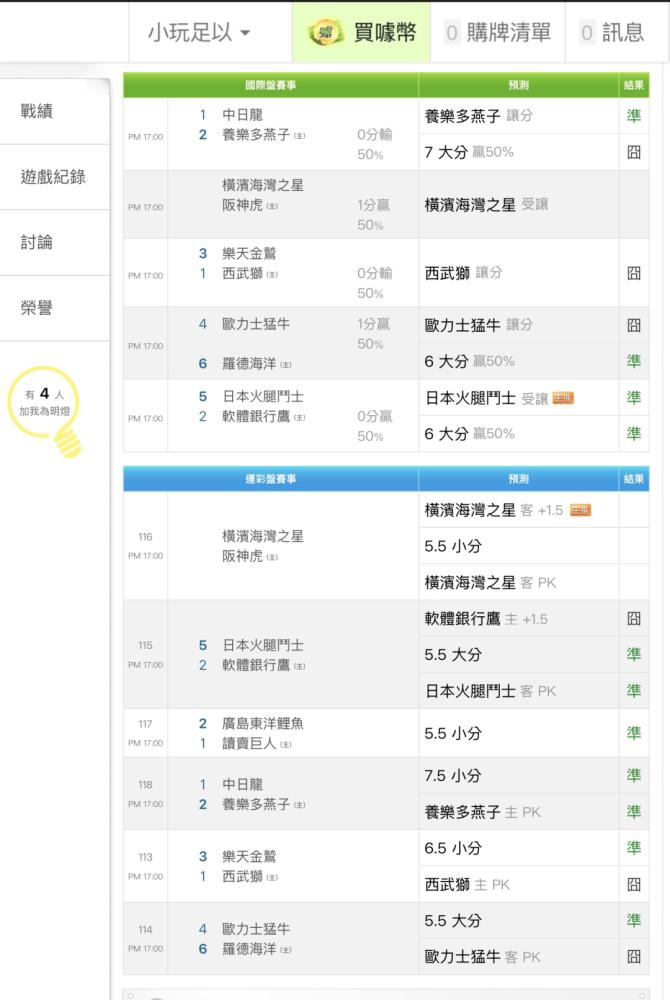Open the 討論 sidebar item
Viewport: 670px width, 1000px height.
point(37,242)
